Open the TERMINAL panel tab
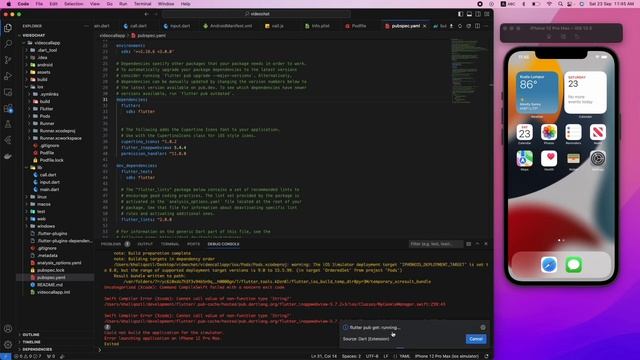This screenshot has height=360, width=640. [x=170, y=244]
